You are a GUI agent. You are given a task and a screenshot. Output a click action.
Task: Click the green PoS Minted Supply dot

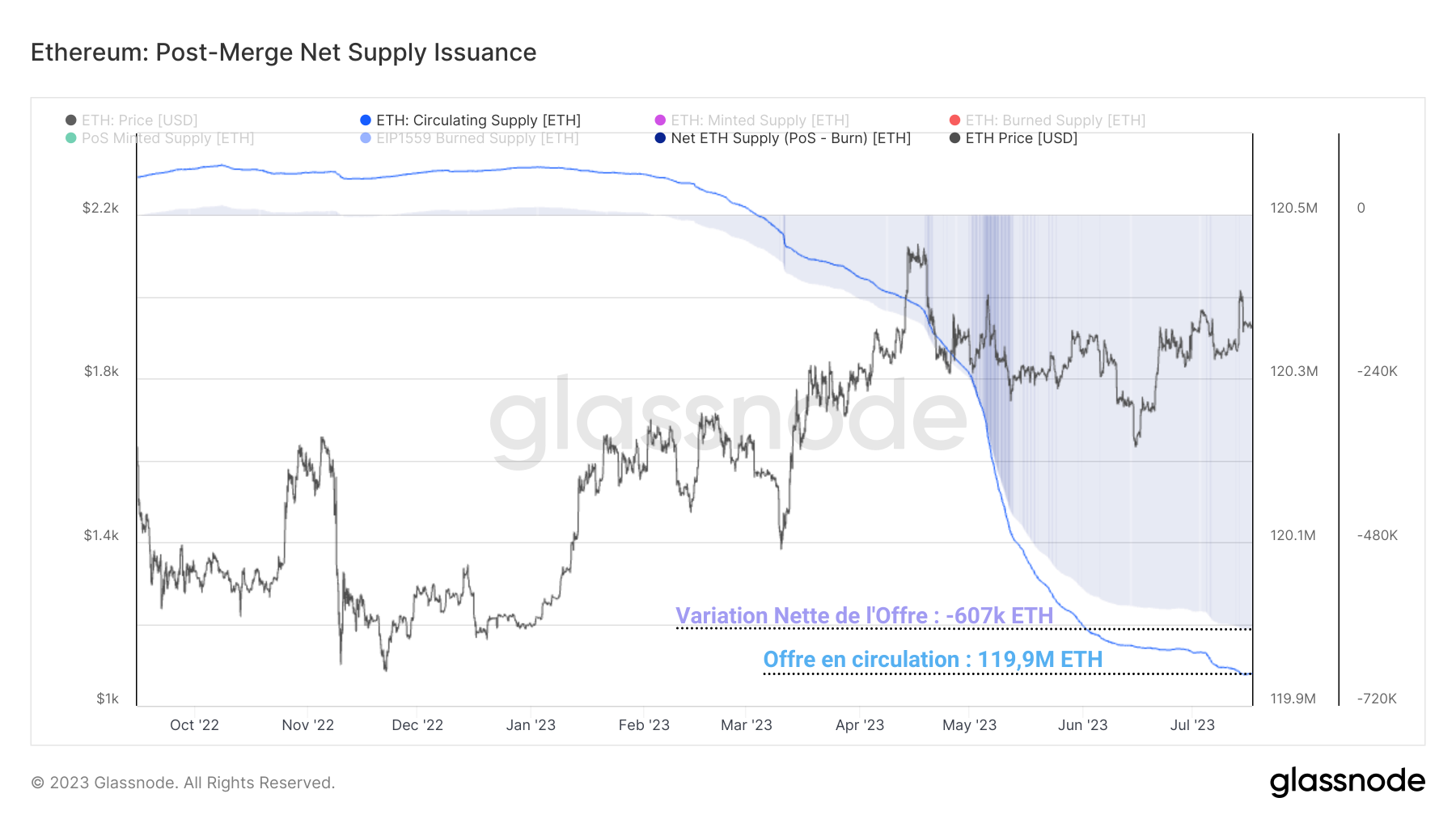tap(71, 138)
